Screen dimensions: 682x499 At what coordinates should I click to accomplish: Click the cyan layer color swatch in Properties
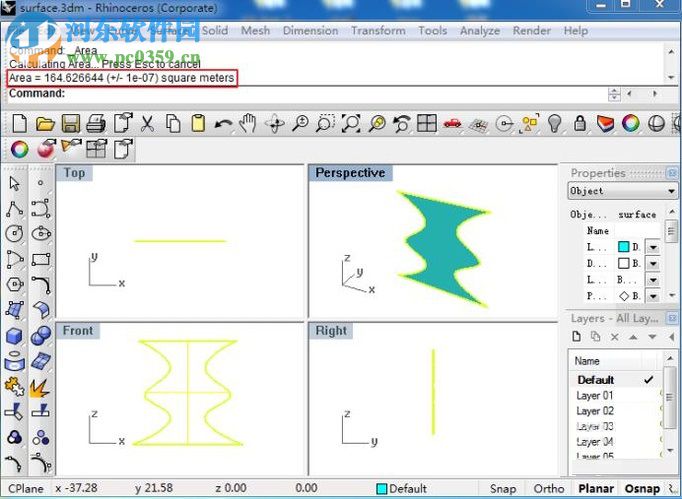[x=623, y=247]
